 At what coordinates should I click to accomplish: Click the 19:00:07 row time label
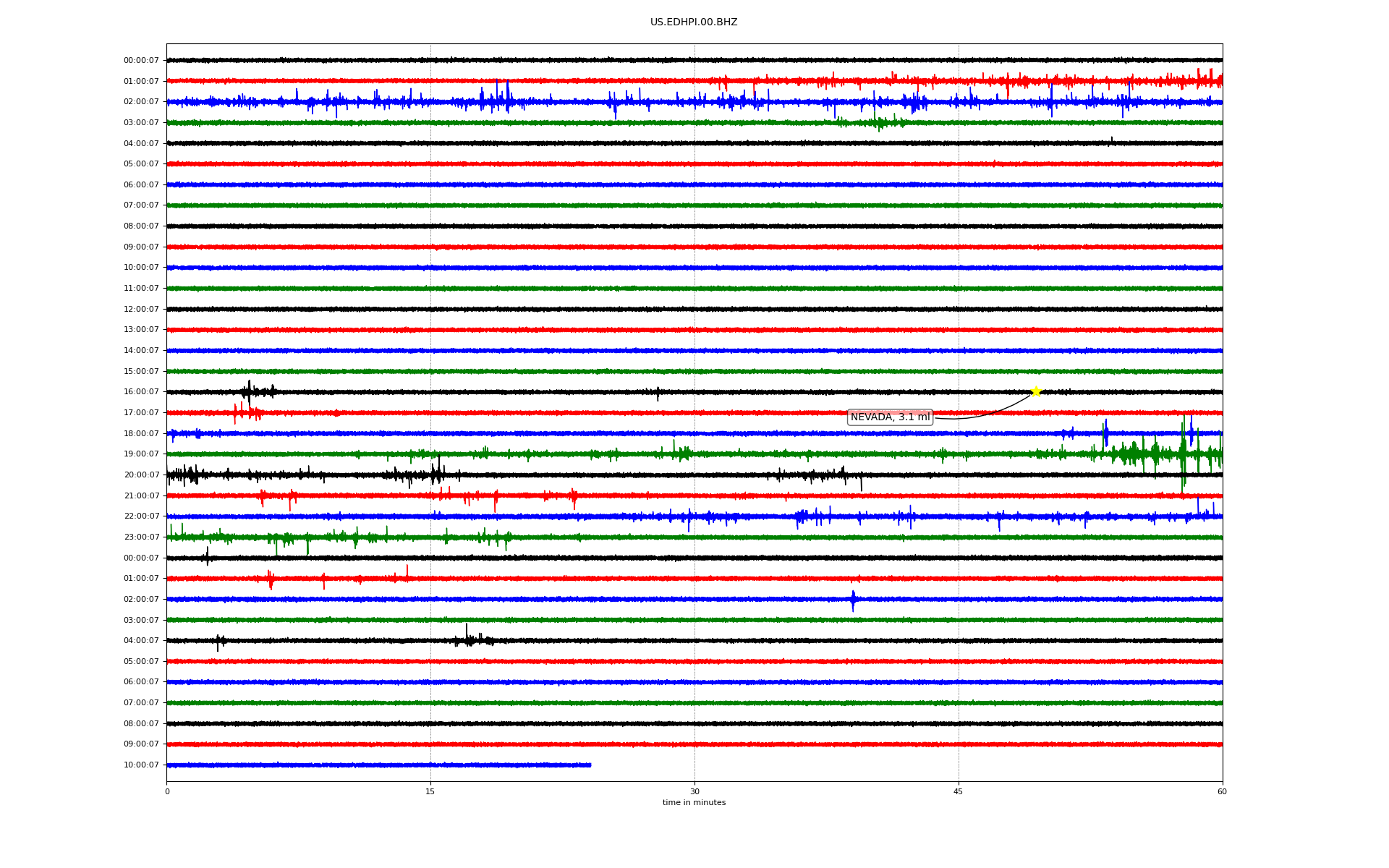[141, 454]
